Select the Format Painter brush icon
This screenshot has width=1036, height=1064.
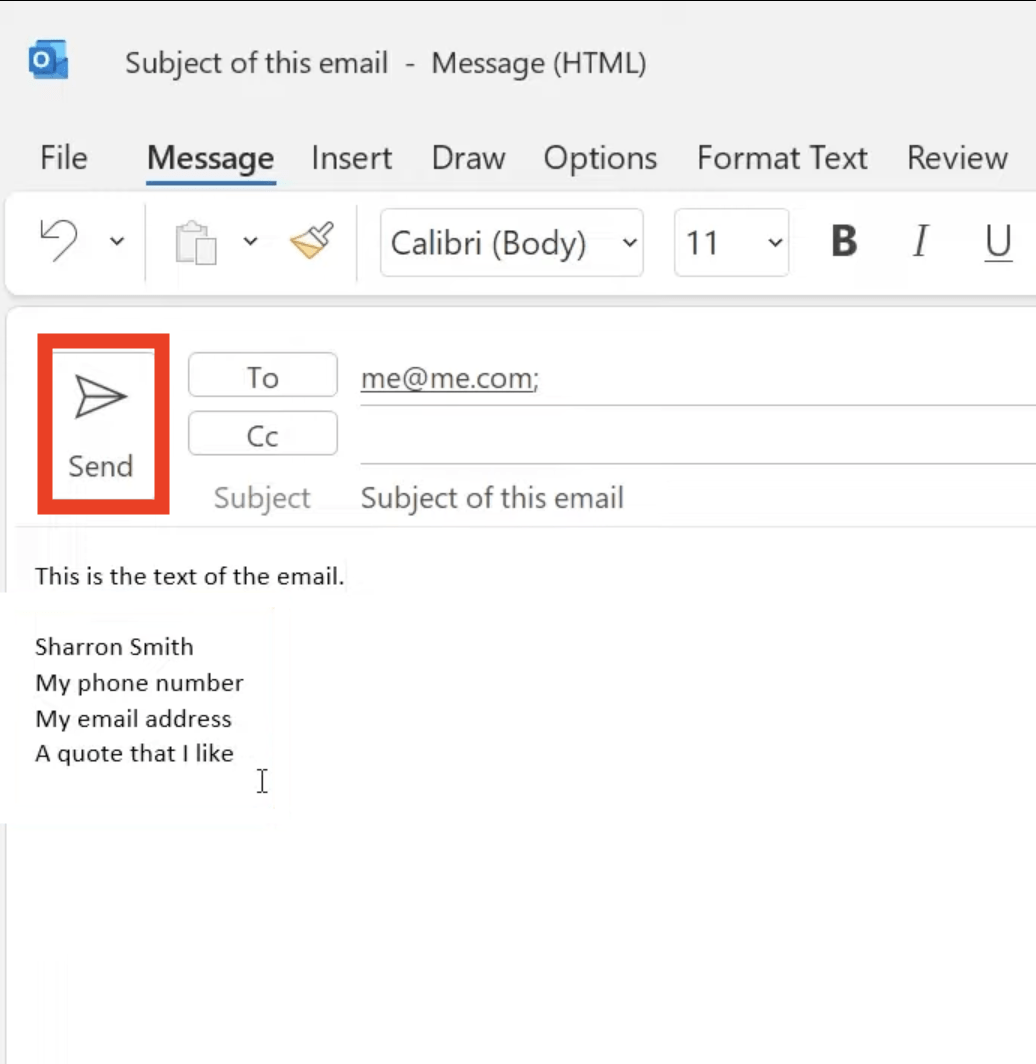(x=312, y=240)
